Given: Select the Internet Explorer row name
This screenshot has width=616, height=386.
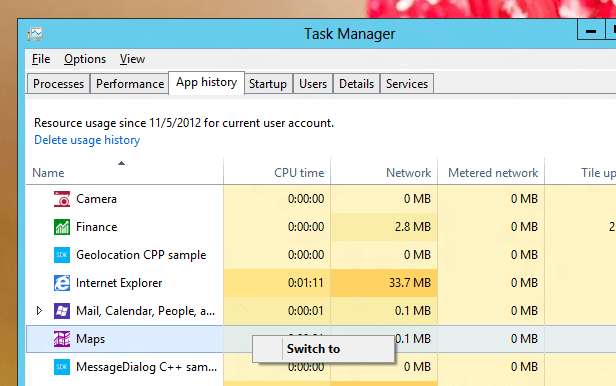Looking at the screenshot, I should [119, 283].
